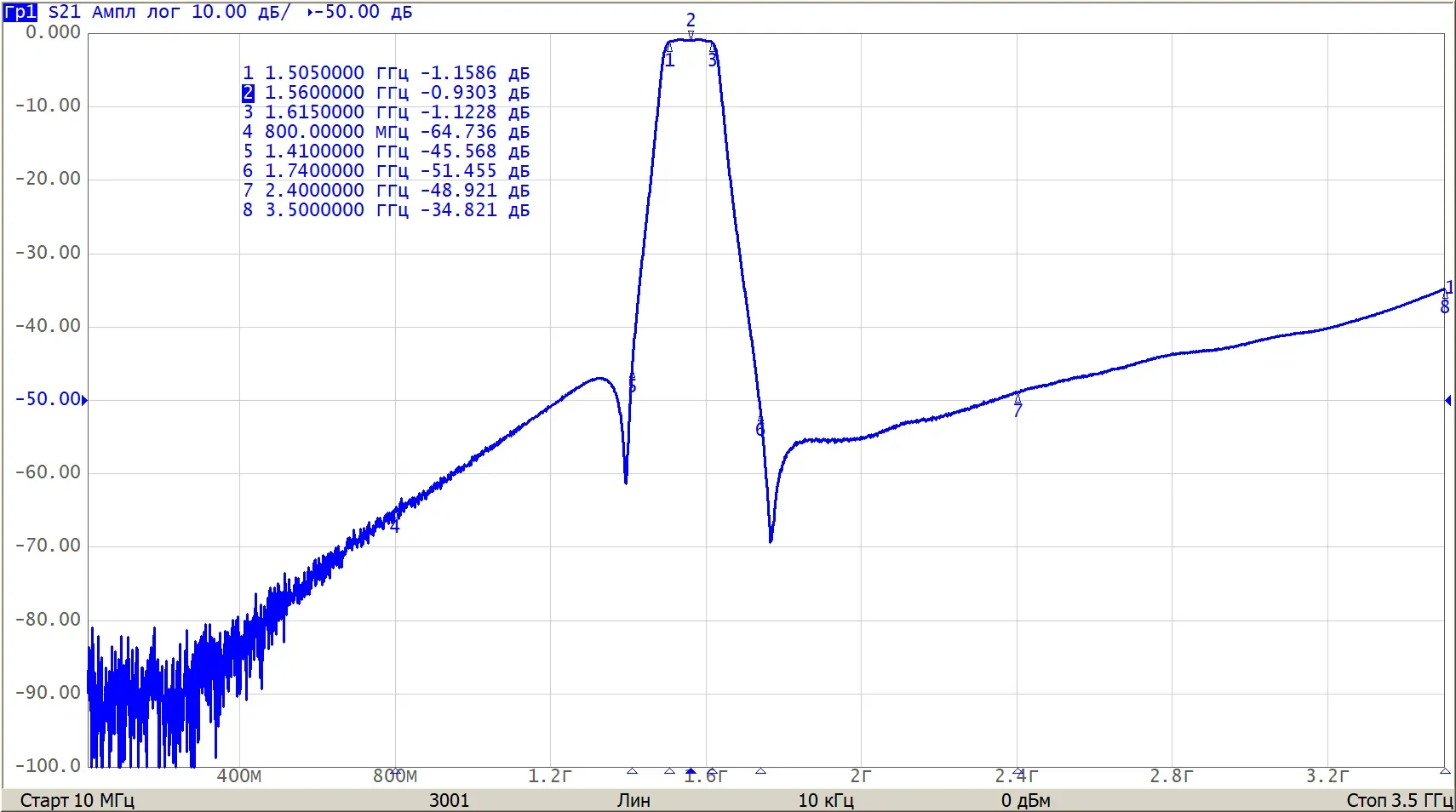This screenshot has height=812, width=1456.
Task: Click the Стоп 3.5 ГГц stop frequency field
Action: pyautogui.click(x=1400, y=801)
